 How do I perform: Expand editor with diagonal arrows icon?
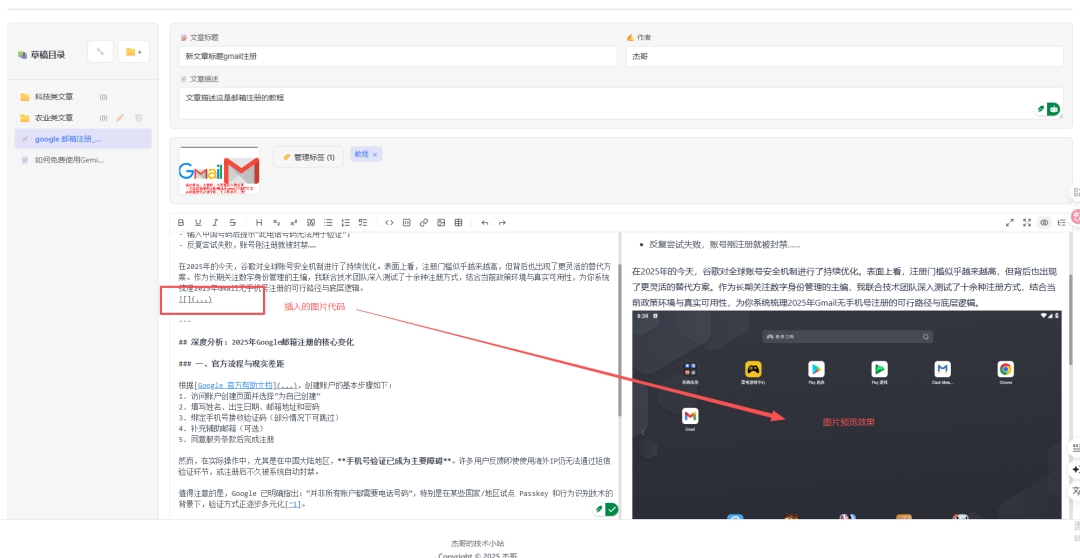click(x=1010, y=223)
